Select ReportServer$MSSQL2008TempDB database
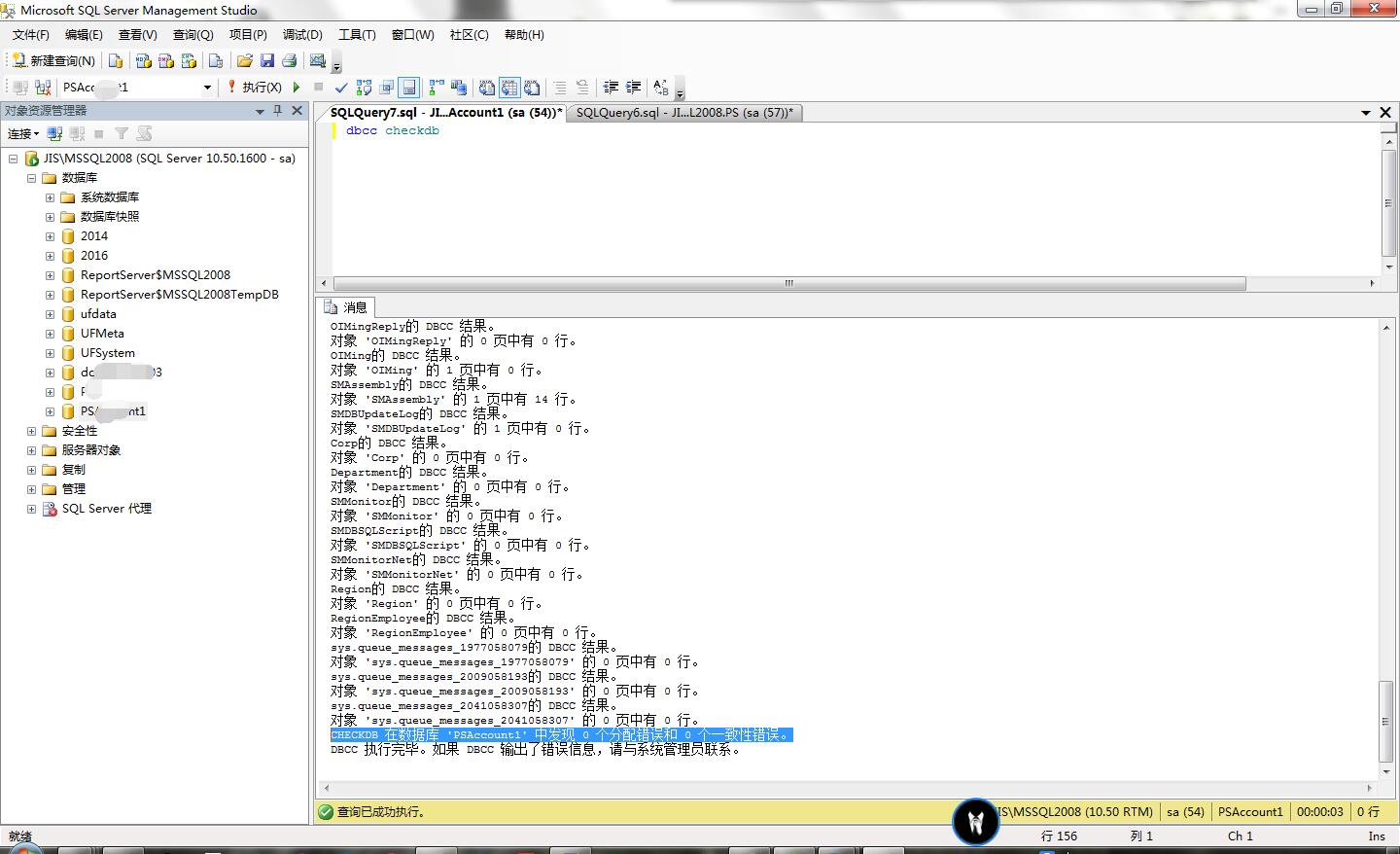 [180, 295]
